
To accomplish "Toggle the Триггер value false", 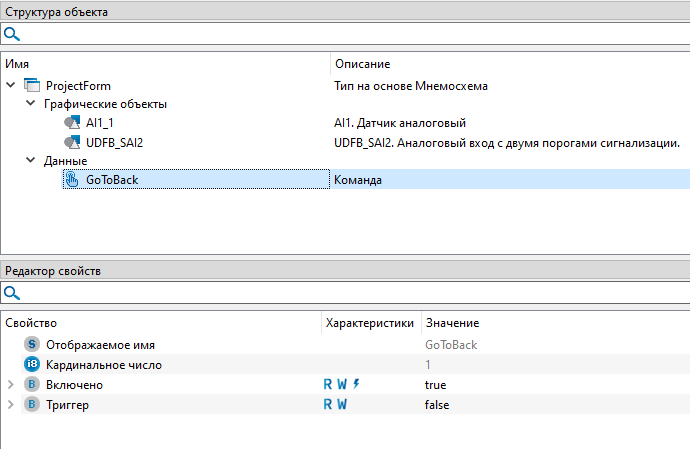I will 437,405.
